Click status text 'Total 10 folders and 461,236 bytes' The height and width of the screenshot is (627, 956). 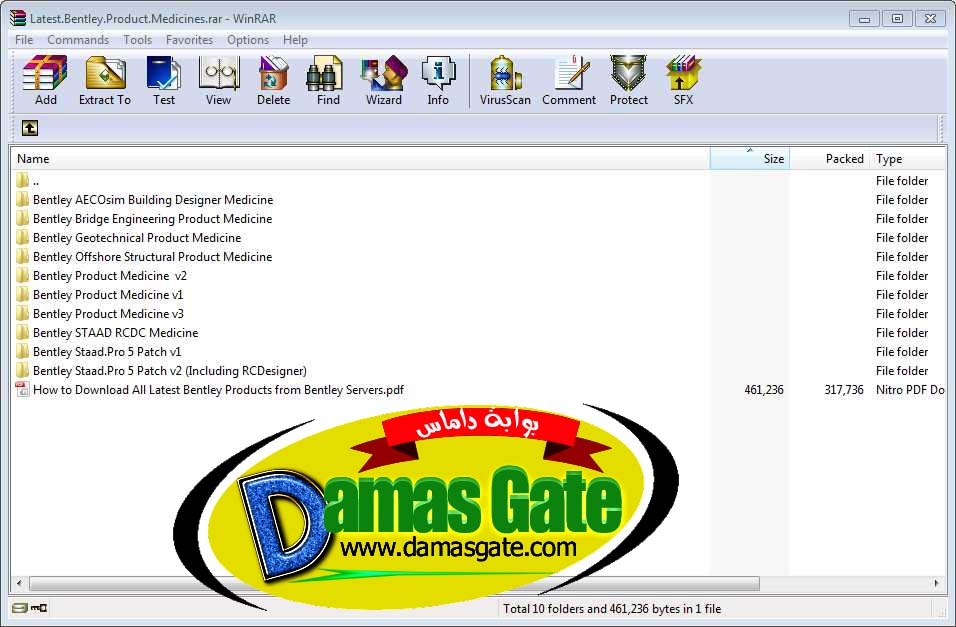(612, 609)
